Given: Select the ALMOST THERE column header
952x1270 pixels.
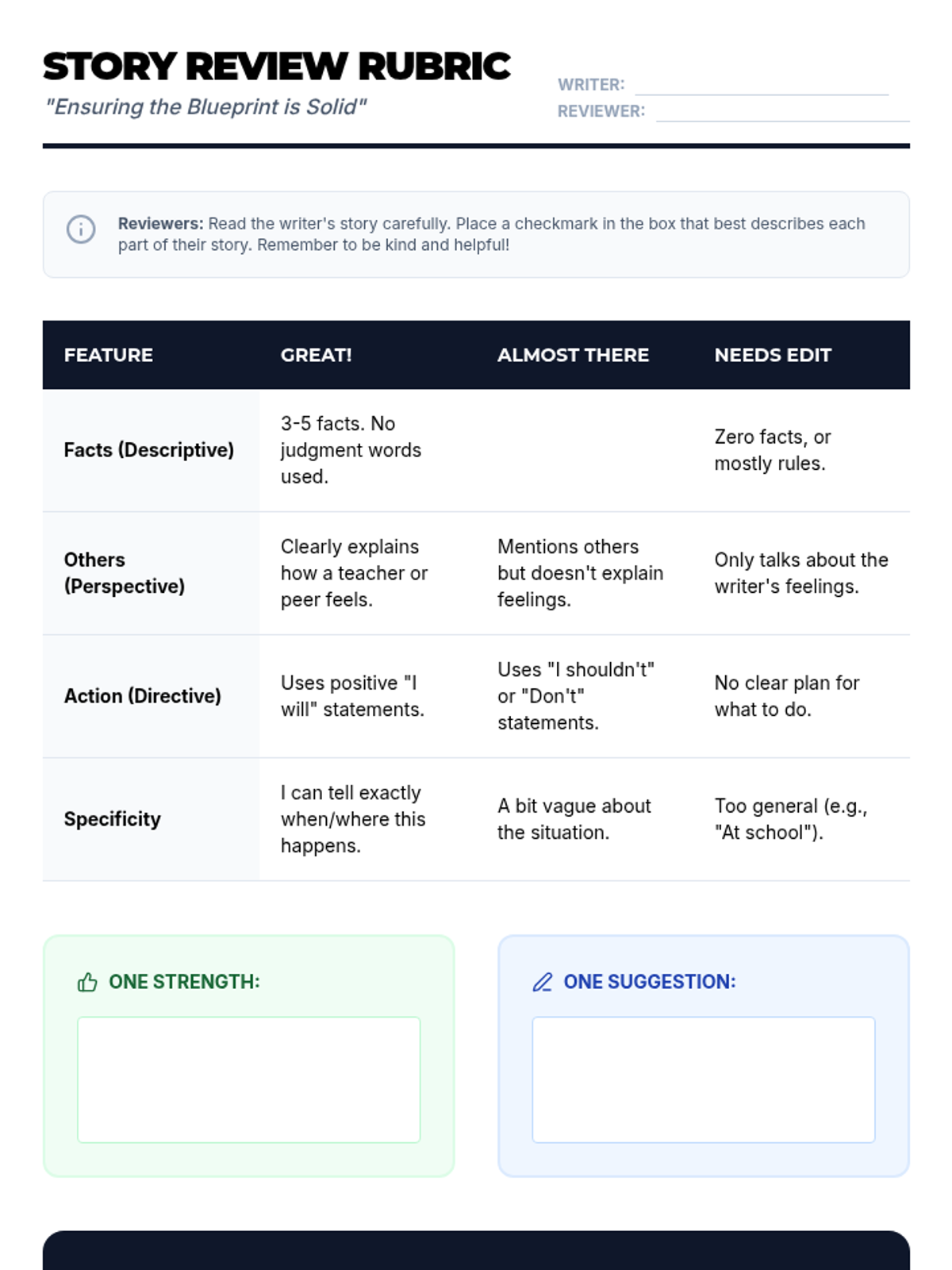Looking at the screenshot, I should coord(573,355).
